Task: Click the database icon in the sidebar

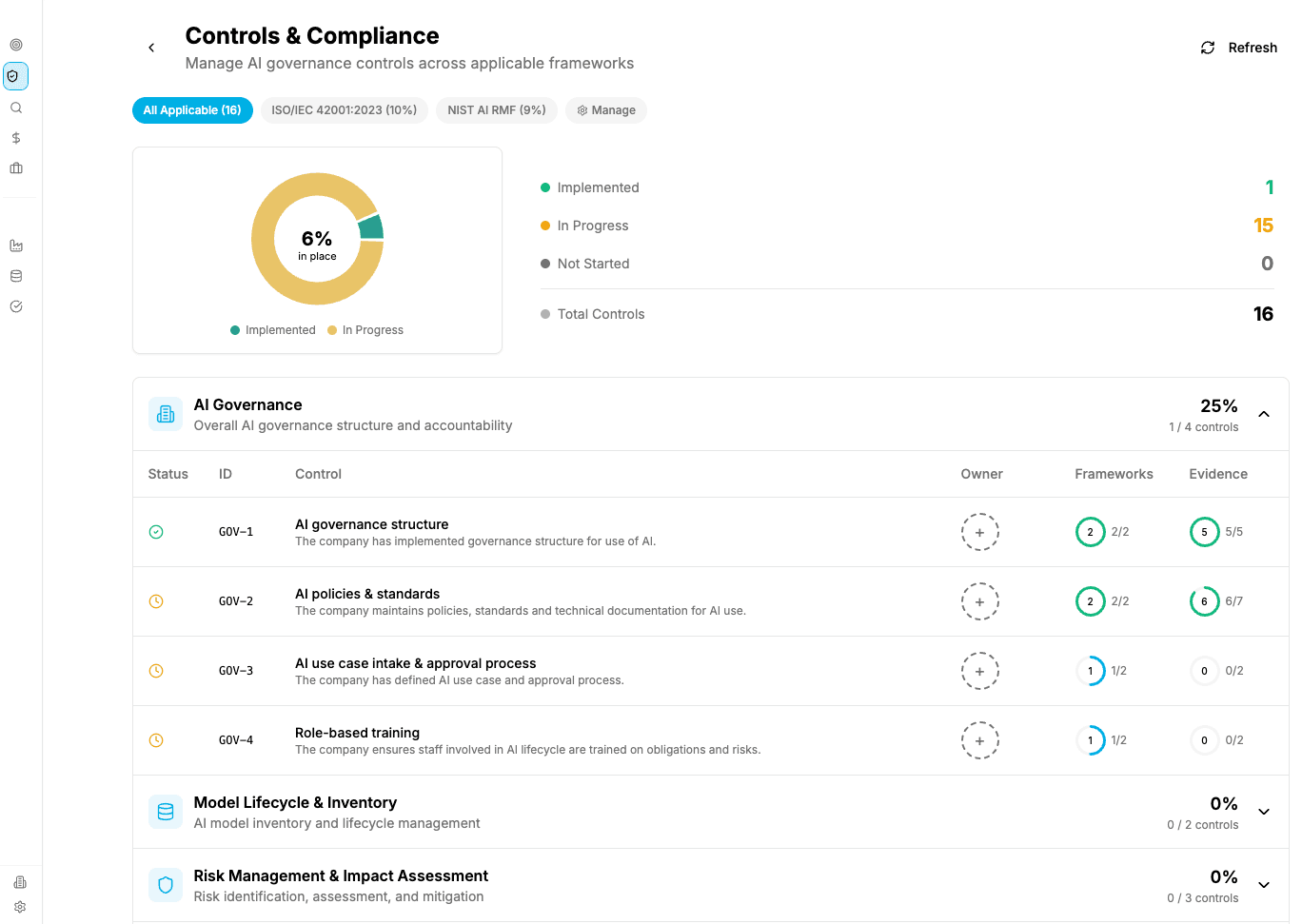Action: [16, 276]
